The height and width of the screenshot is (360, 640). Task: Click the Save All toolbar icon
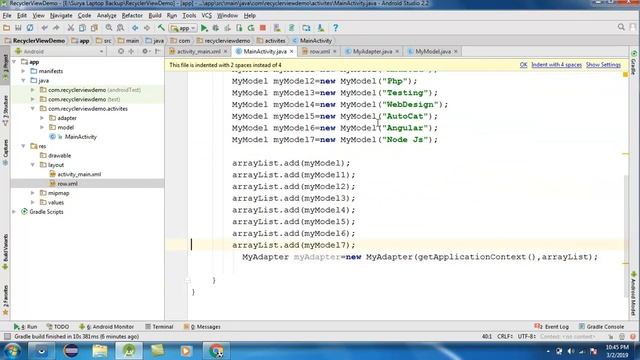coord(18,28)
